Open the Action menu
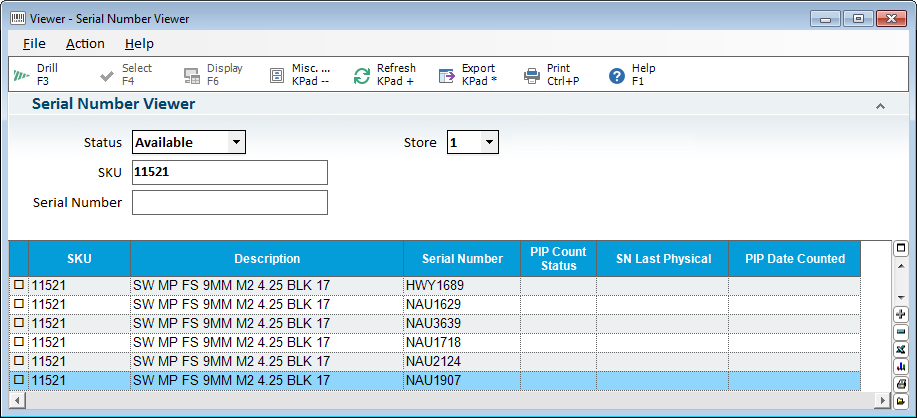Screen dimensions: 917x418 tap(85, 43)
